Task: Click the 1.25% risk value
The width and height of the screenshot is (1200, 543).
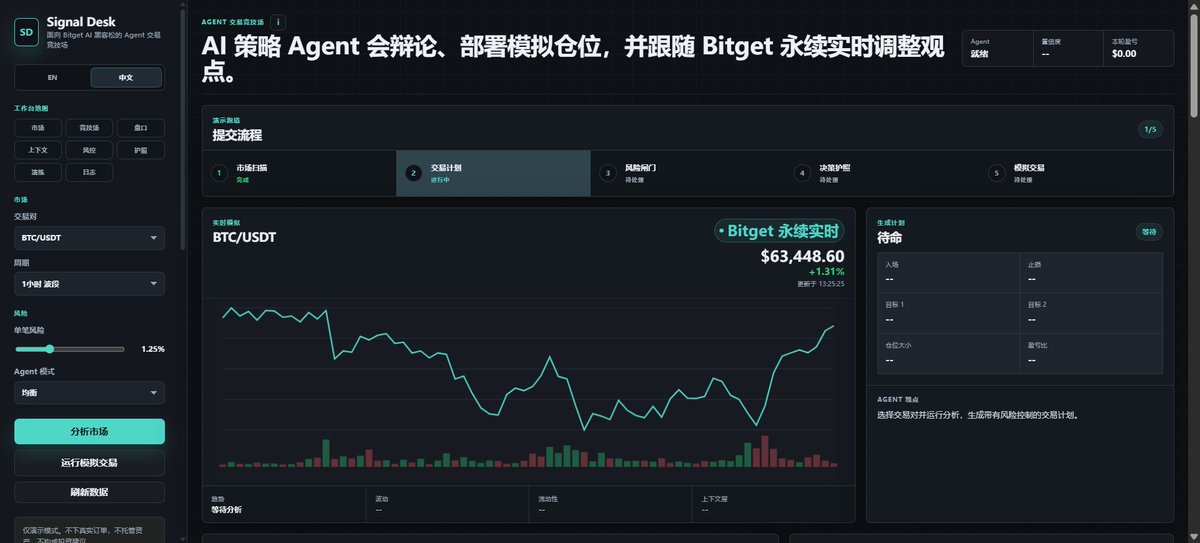Action: point(153,349)
